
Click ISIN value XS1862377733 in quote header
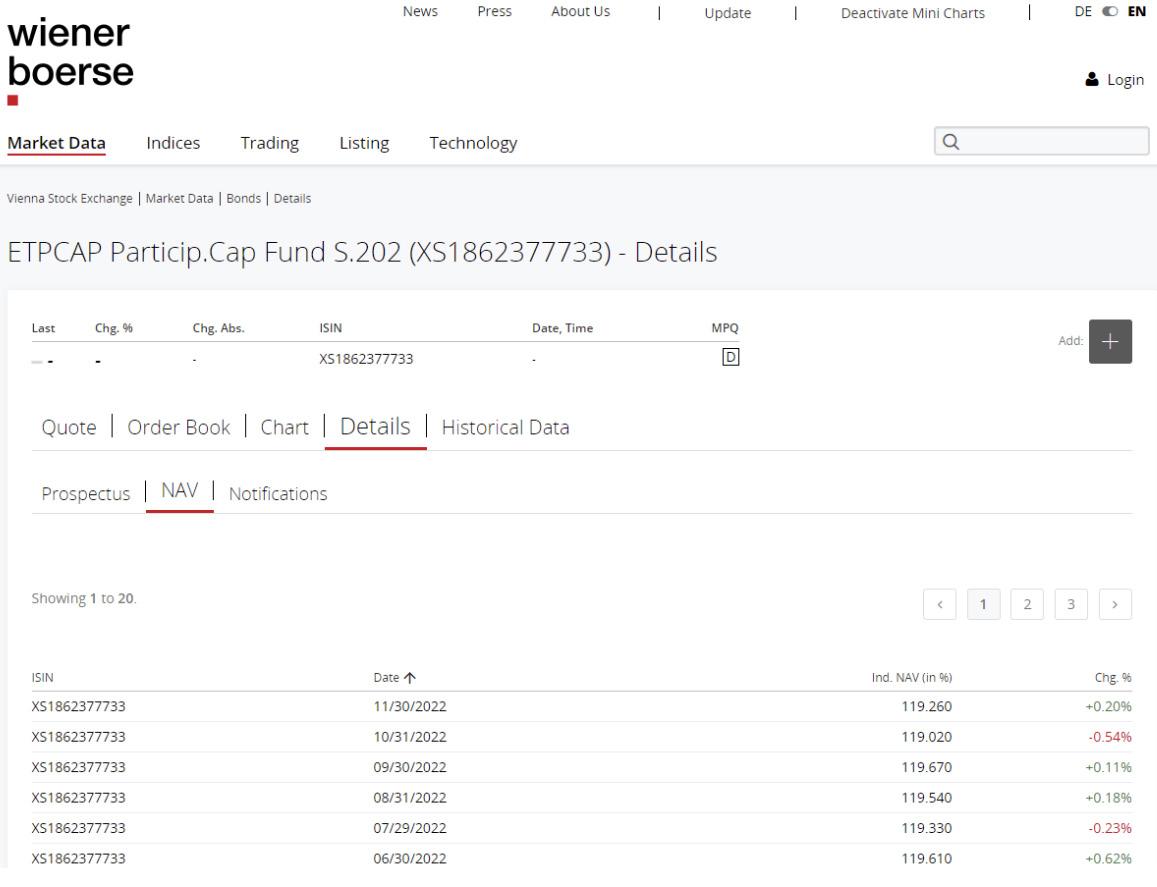[367, 359]
